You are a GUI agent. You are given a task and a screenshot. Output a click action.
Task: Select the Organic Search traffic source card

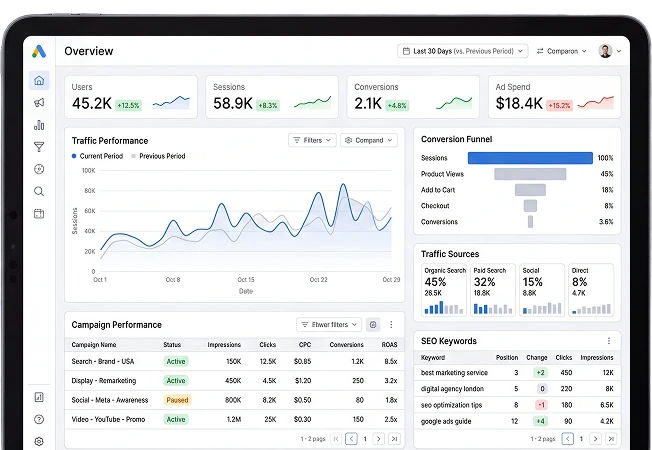coord(444,290)
